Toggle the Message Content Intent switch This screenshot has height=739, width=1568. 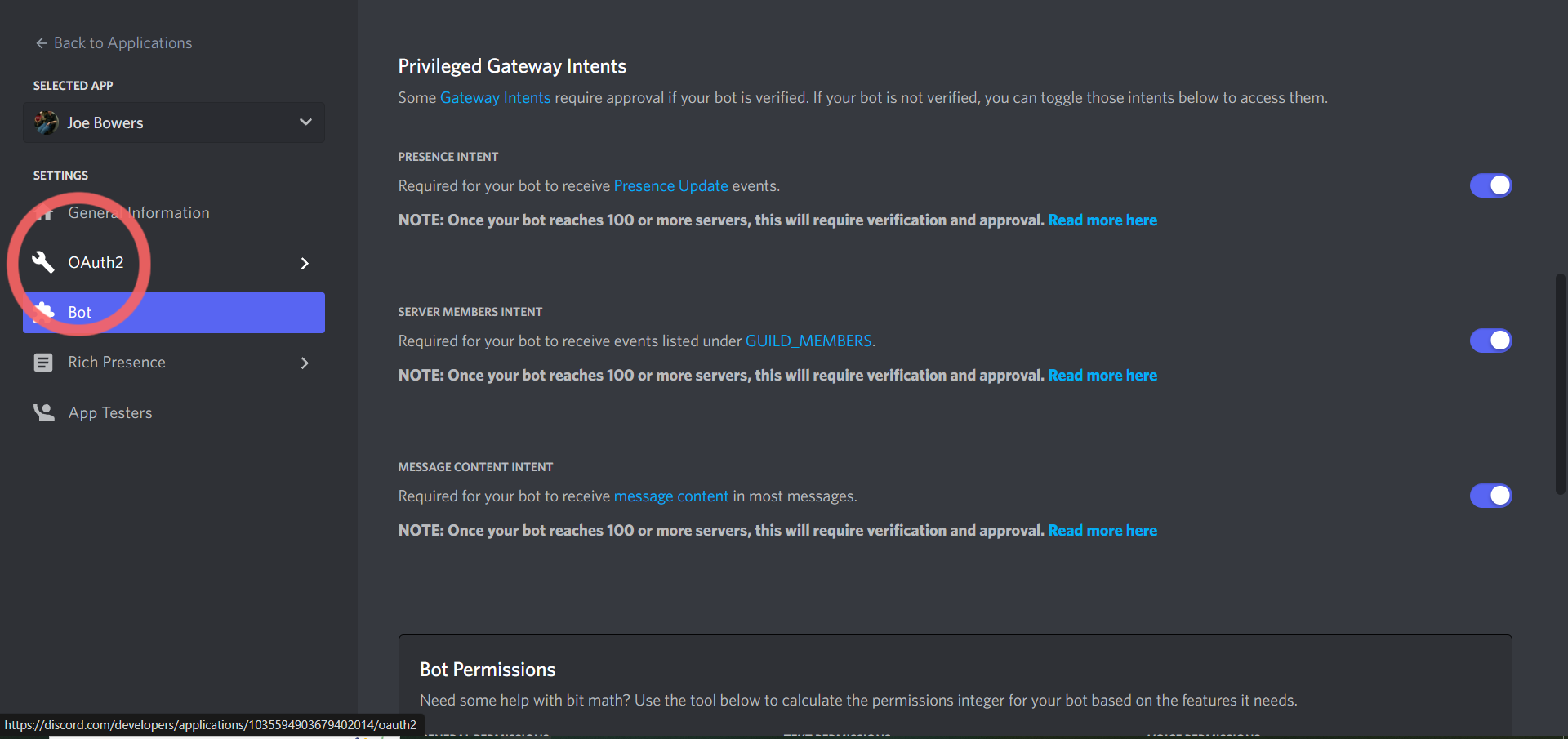point(1490,496)
